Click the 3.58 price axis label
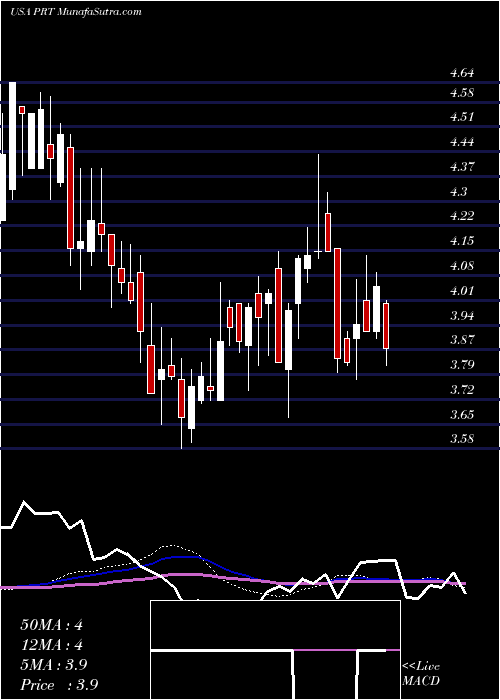Image resolution: width=500 pixels, height=700 pixels. pyautogui.click(x=461, y=439)
